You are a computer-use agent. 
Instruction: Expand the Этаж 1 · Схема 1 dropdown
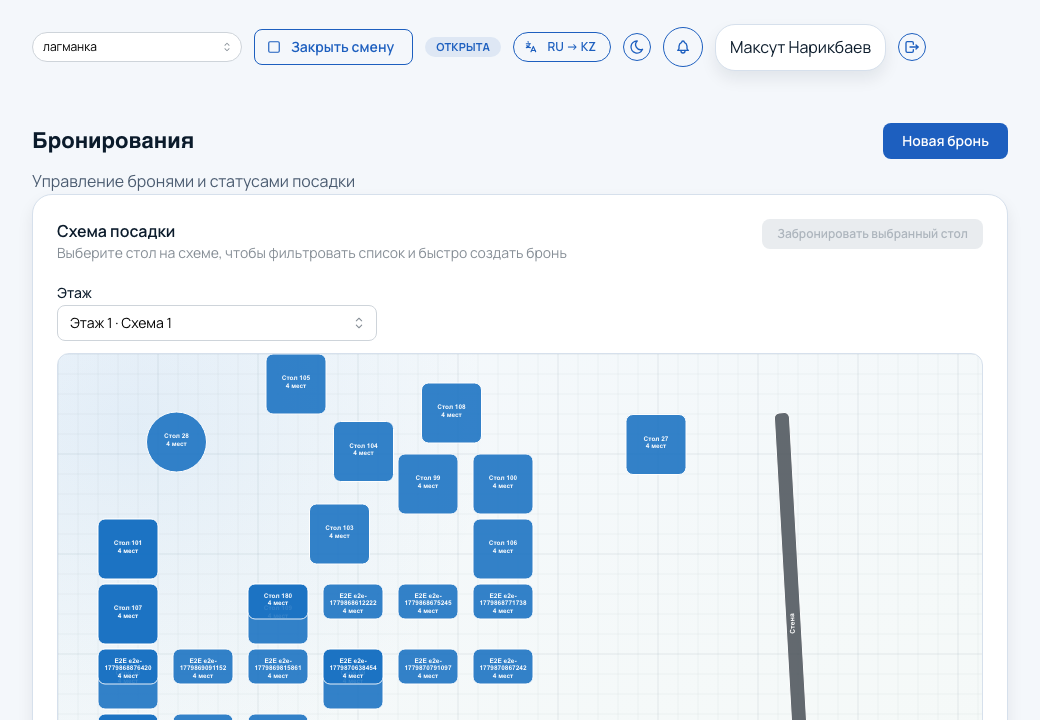(x=217, y=323)
